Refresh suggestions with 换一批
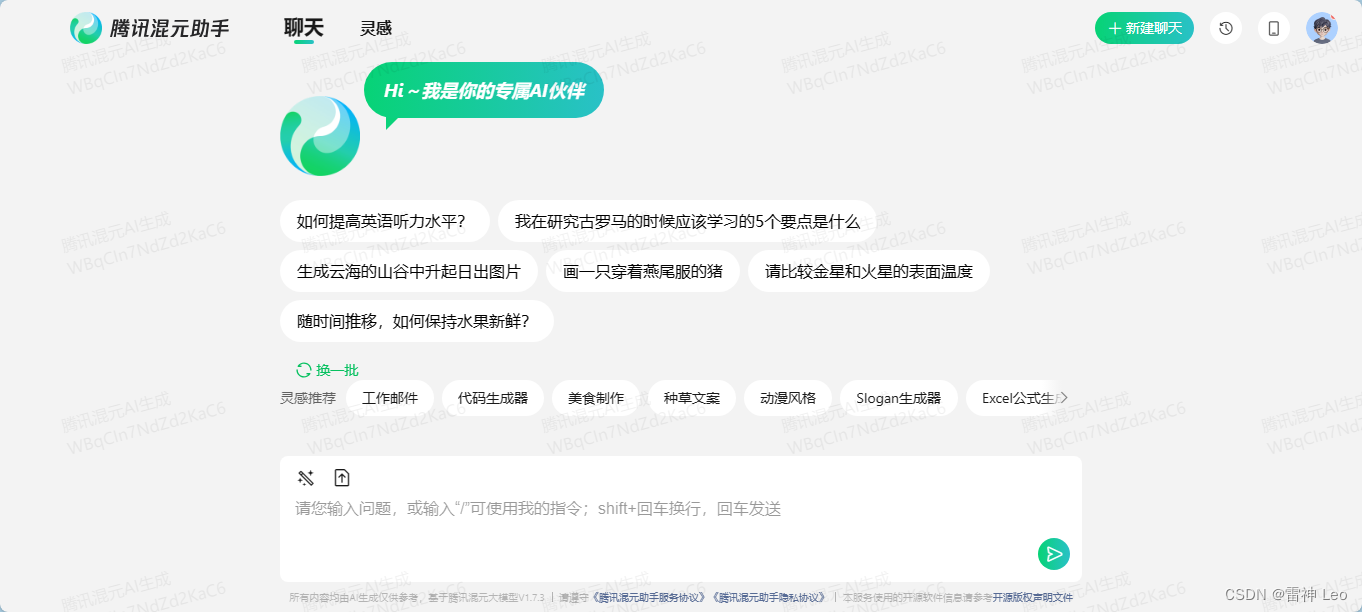 [x=327, y=370]
